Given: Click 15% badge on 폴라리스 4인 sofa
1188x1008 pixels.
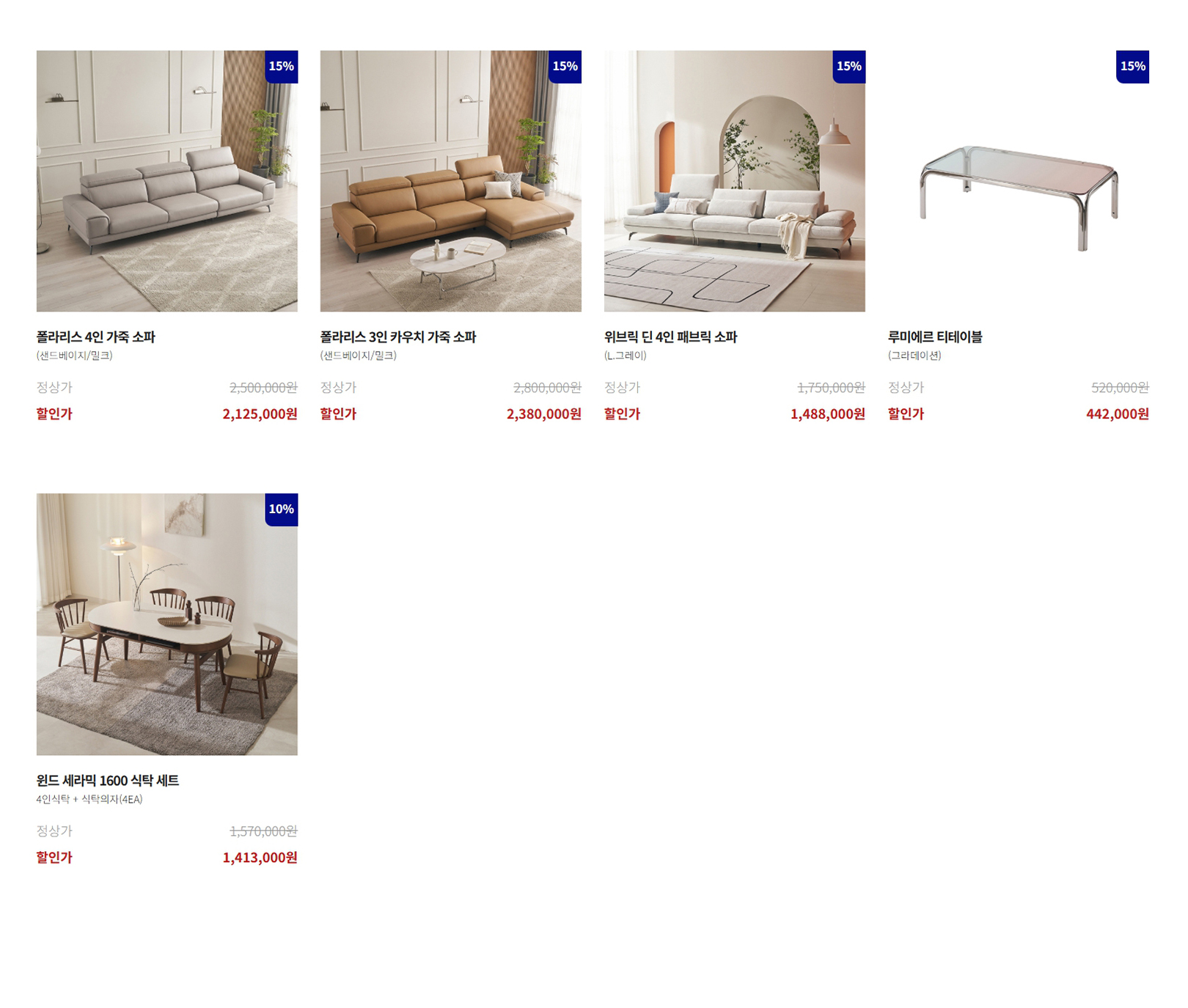Looking at the screenshot, I should pyautogui.click(x=282, y=67).
